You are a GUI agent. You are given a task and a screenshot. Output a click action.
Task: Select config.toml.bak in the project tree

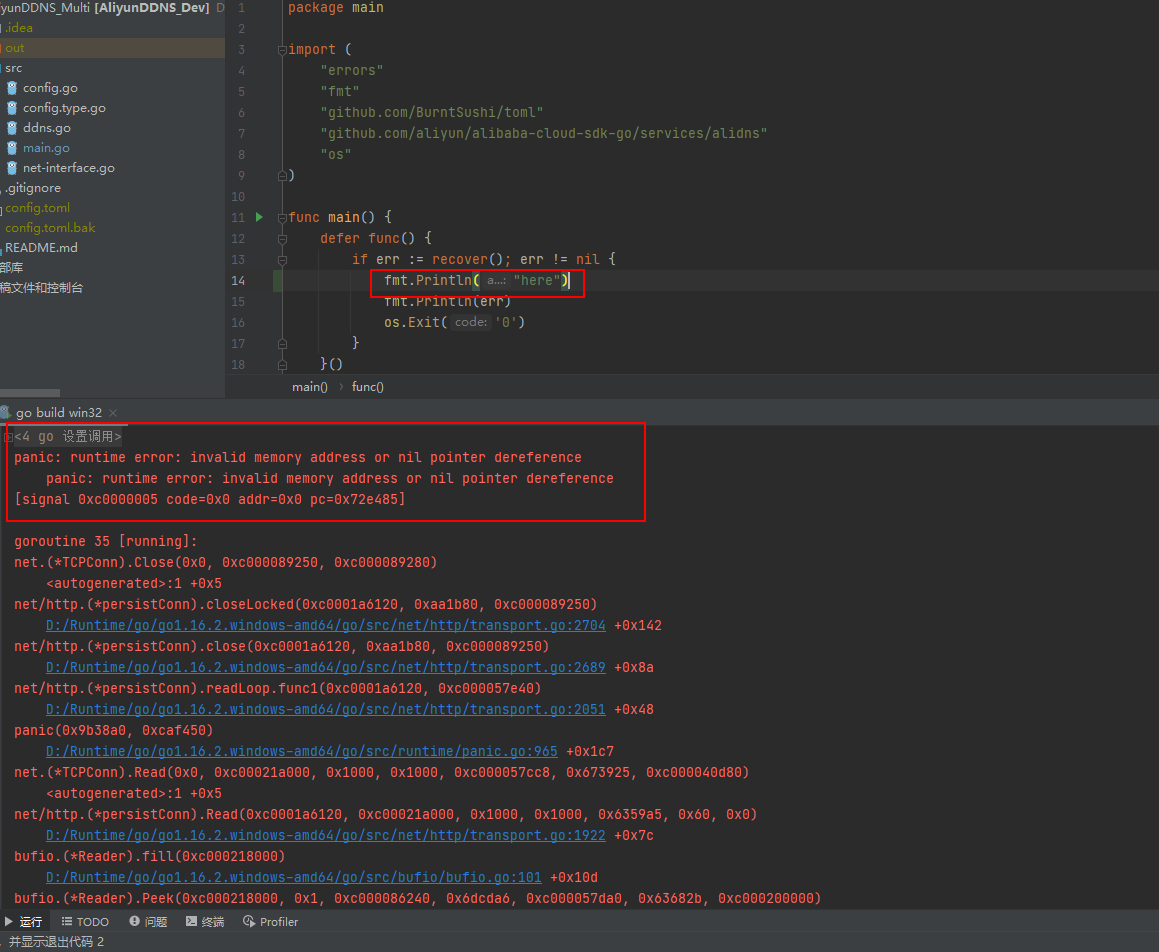tap(50, 228)
